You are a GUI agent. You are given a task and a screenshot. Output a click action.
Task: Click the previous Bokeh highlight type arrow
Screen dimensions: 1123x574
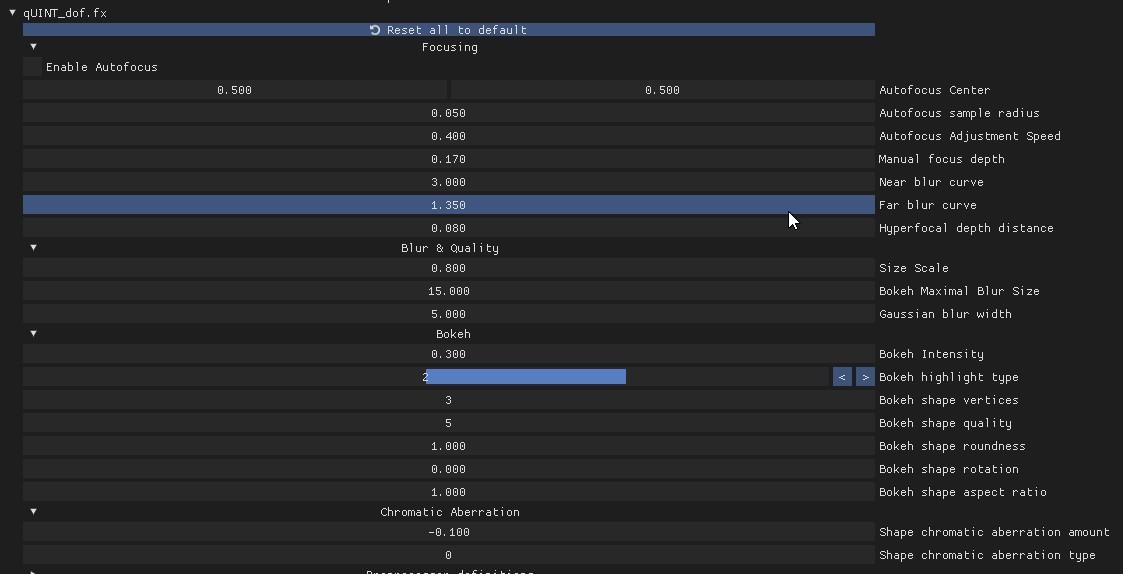click(842, 377)
